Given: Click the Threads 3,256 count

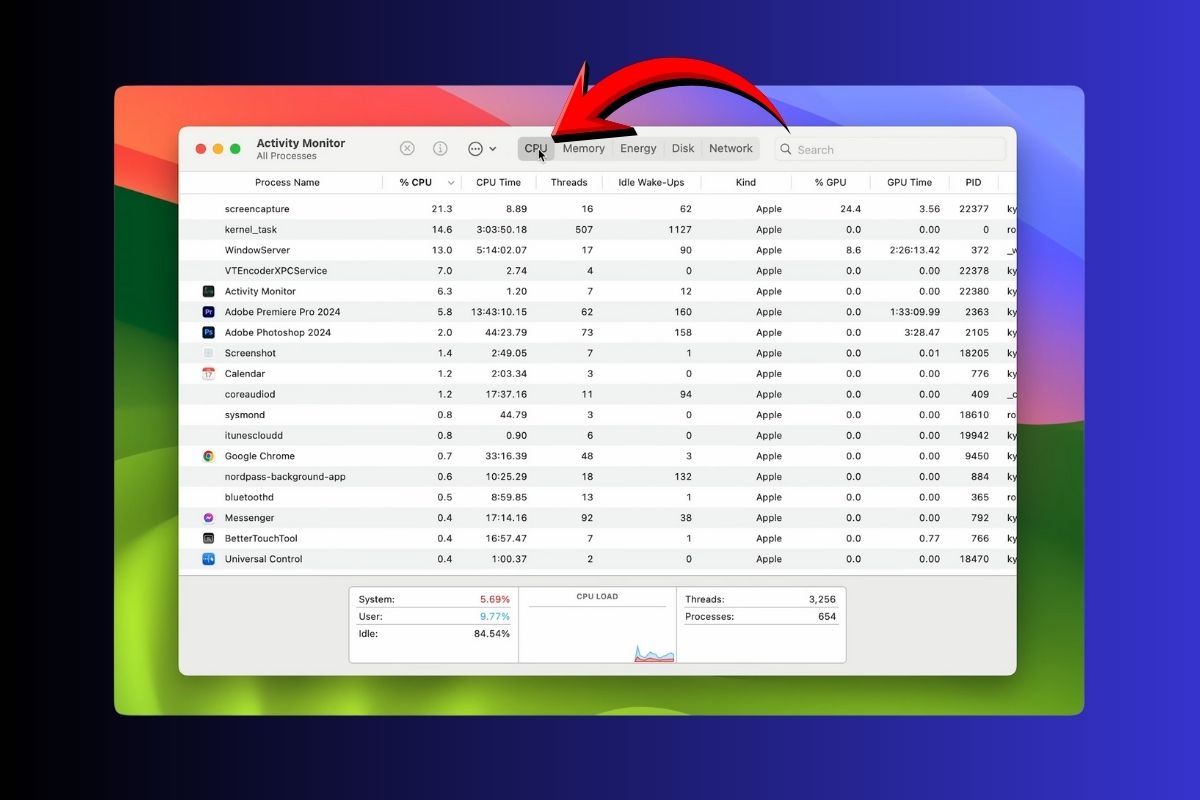Looking at the screenshot, I should click(822, 599).
